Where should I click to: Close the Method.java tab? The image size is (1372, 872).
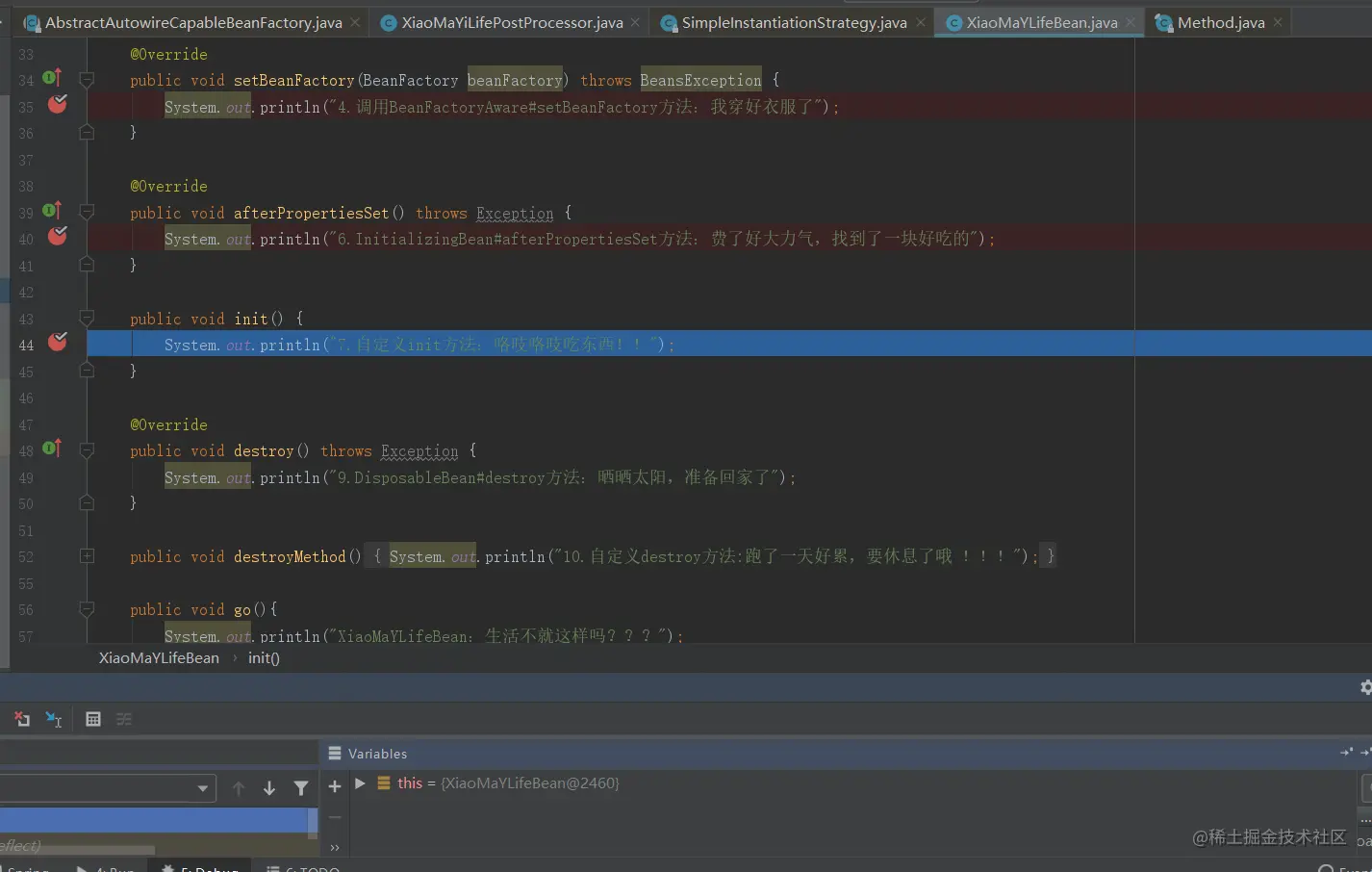[x=1278, y=22]
